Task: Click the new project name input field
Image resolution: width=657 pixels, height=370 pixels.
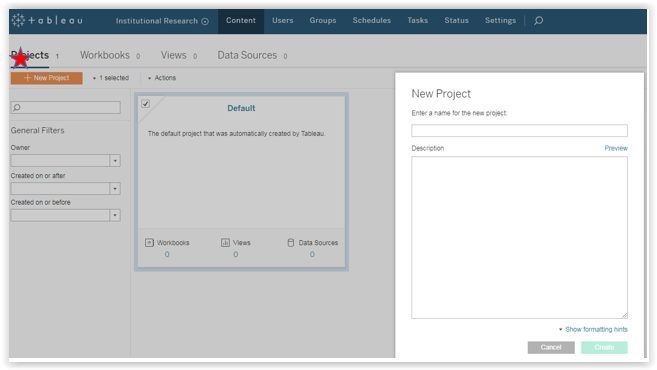Action: [x=520, y=131]
